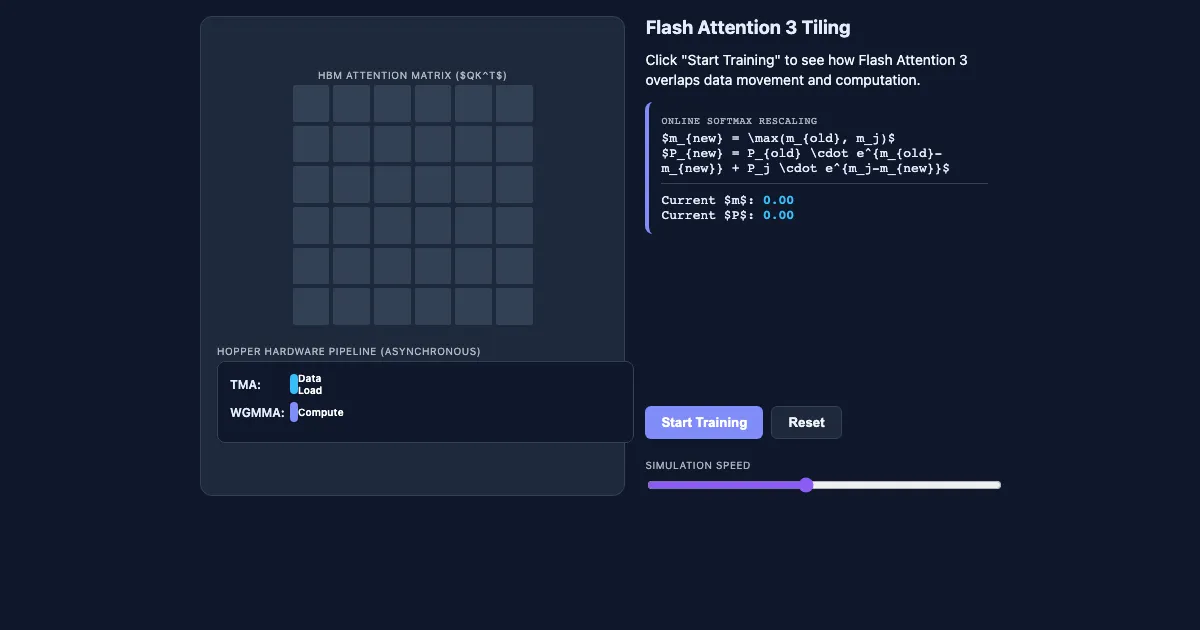Click the $m_{new}$ max formula line
The height and width of the screenshot is (630, 1200).
pos(778,138)
